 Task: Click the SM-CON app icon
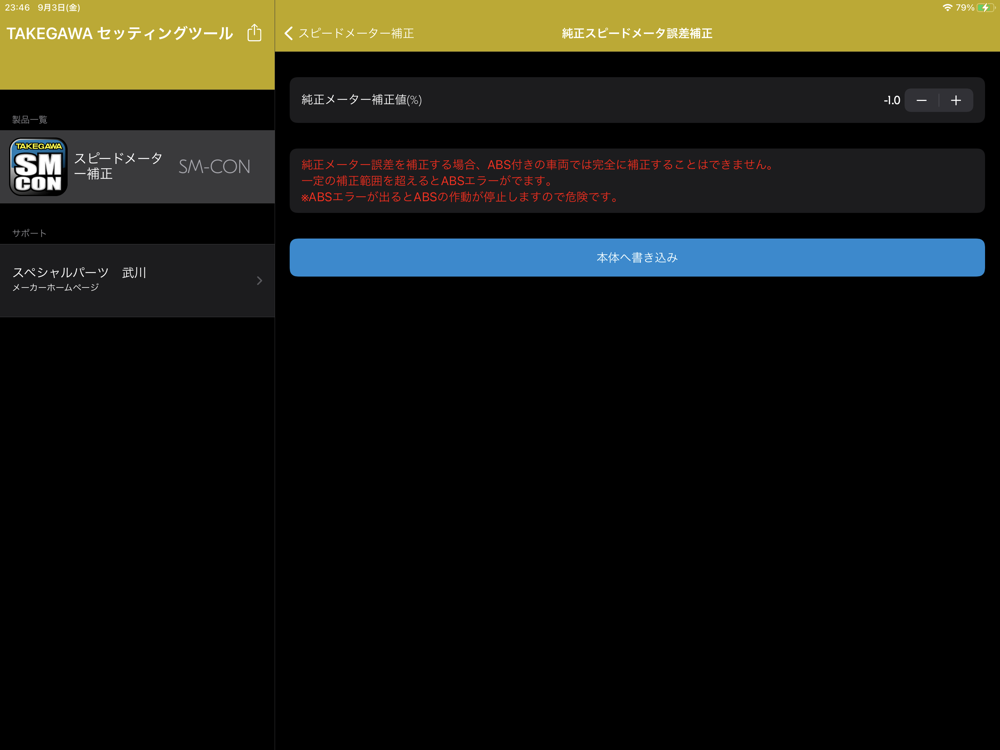[38, 167]
